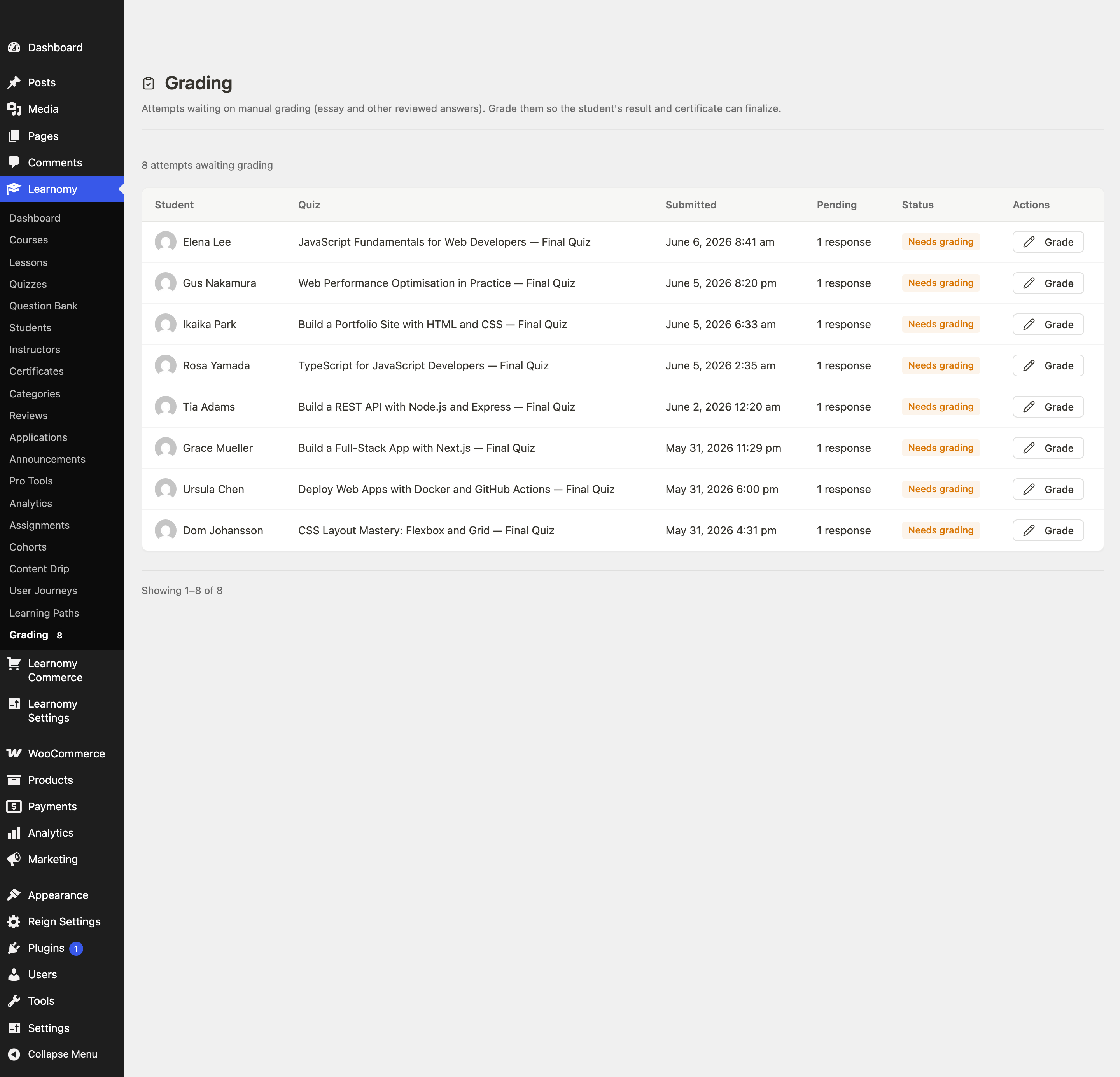The width and height of the screenshot is (1120, 1077).
Task: Click Grade button for Gus Nakamura
Action: 1048,283
